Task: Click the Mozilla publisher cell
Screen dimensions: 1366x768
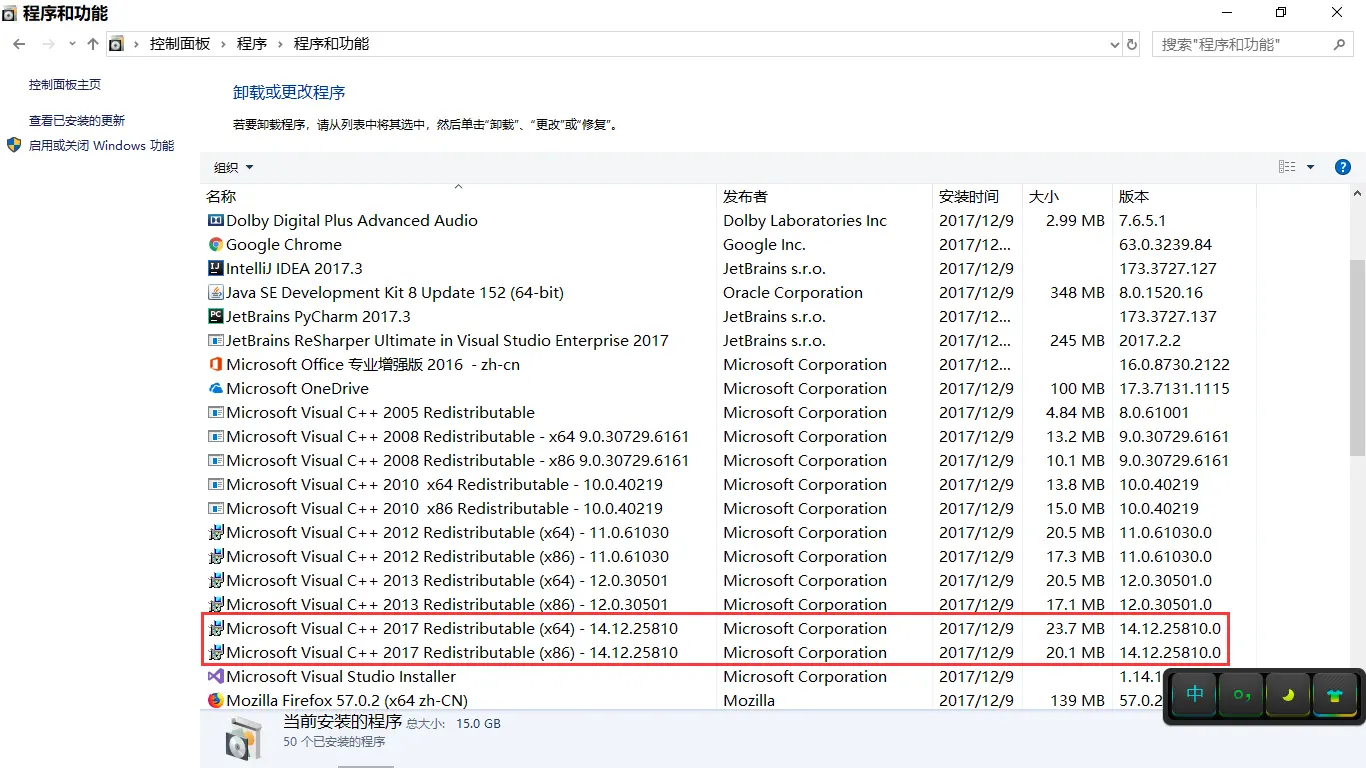Action: 749,700
